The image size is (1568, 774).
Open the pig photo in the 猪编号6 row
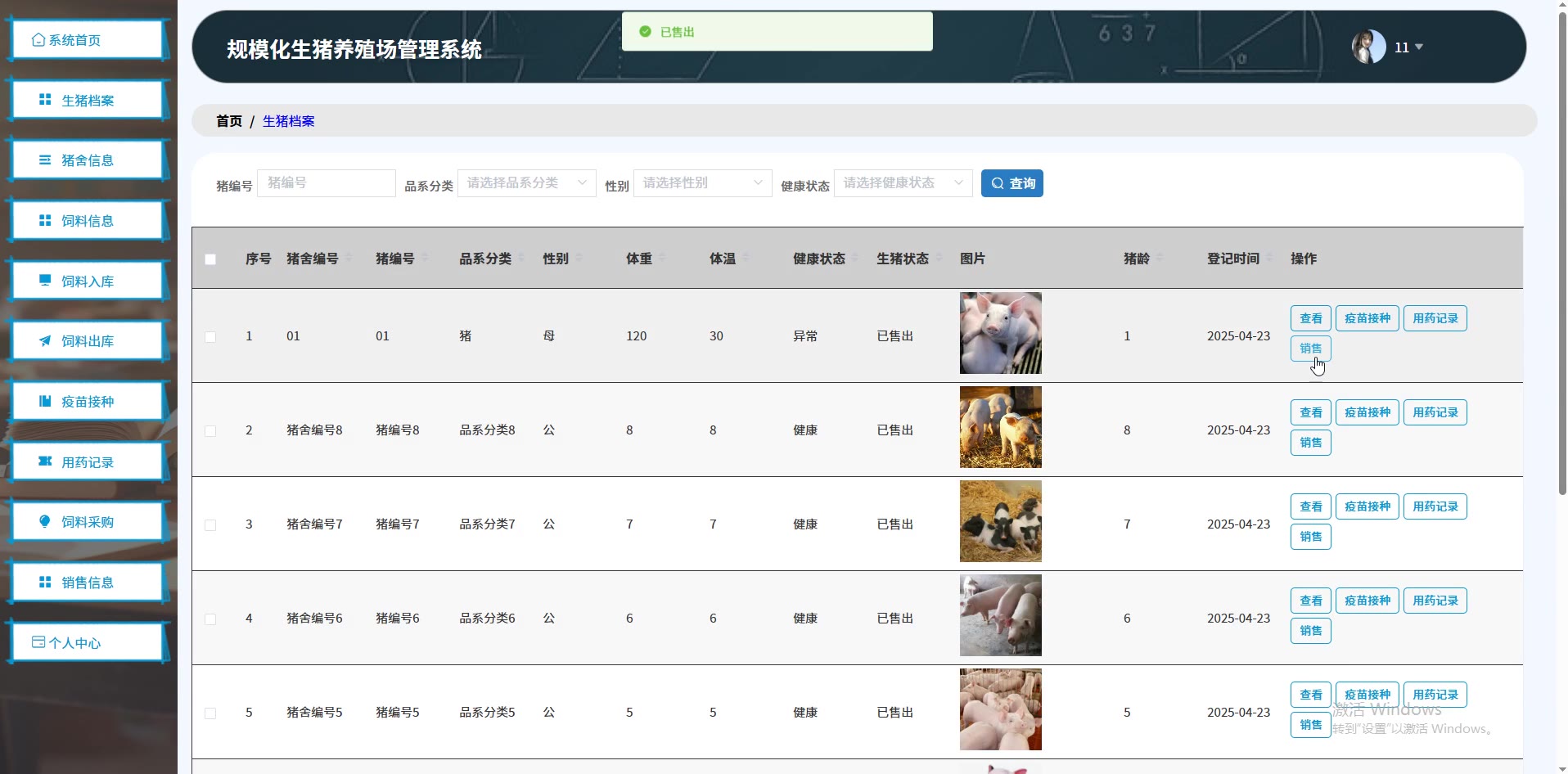1001,615
